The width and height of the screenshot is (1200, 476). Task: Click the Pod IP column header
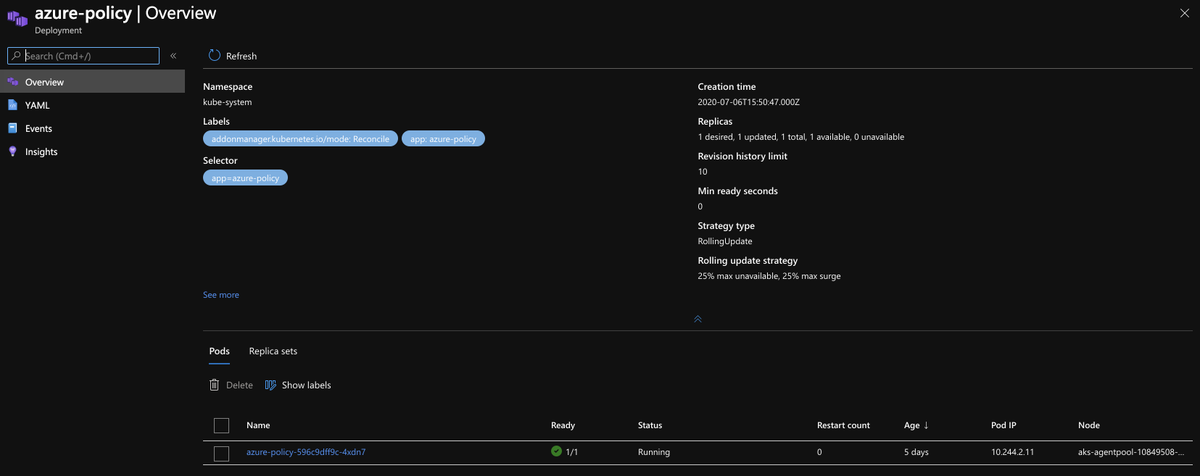pos(1004,425)
